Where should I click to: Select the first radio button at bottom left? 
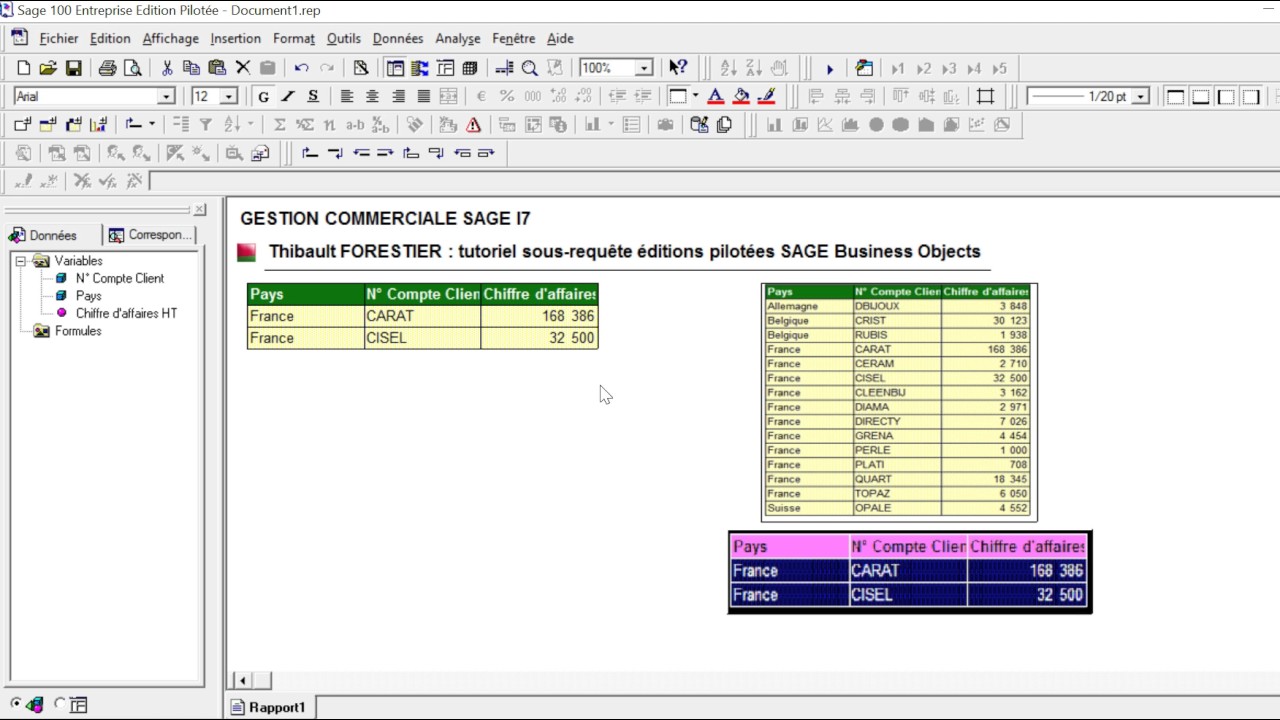click(x=15, y=704)
